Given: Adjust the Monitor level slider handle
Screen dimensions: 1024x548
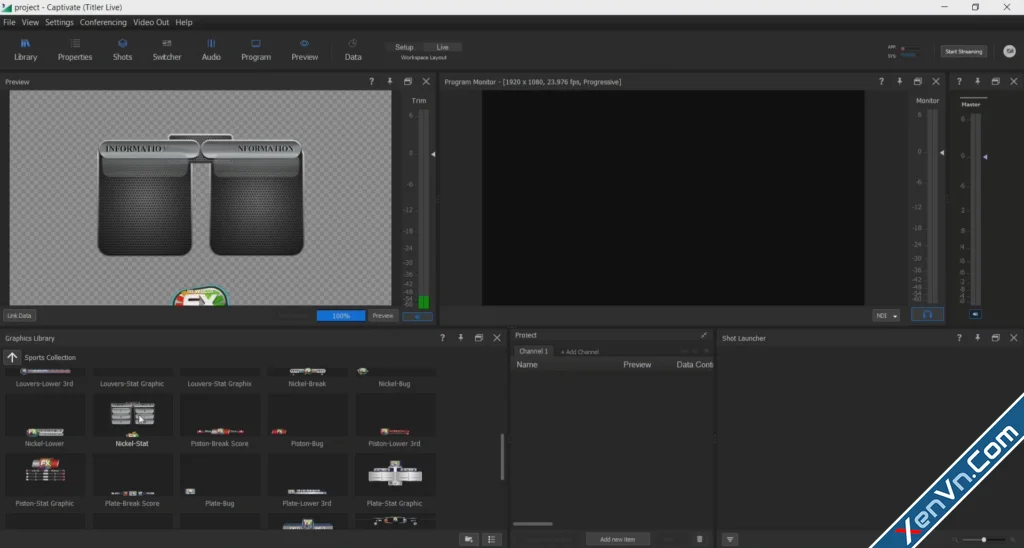Looking at the screenshot, I should click(x=942, y=152).
